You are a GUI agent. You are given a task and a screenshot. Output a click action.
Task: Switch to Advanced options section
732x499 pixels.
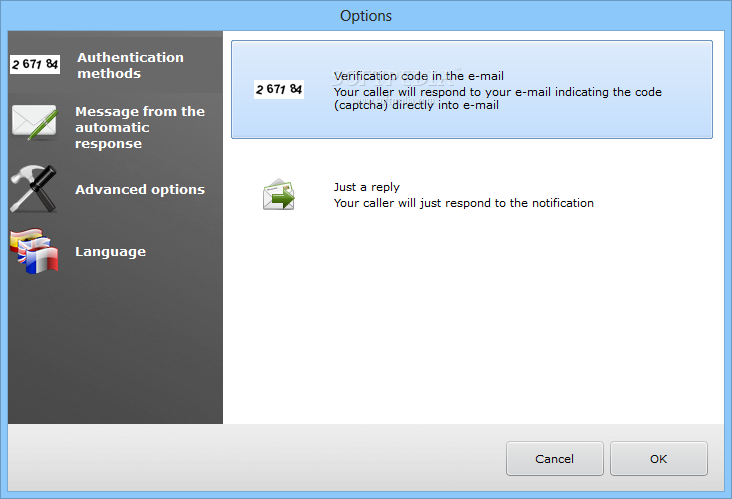[x=115, y=189]
